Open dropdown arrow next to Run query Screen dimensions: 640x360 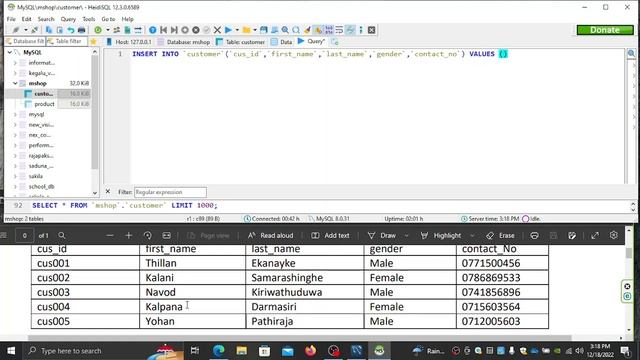[x=237, y=30]
